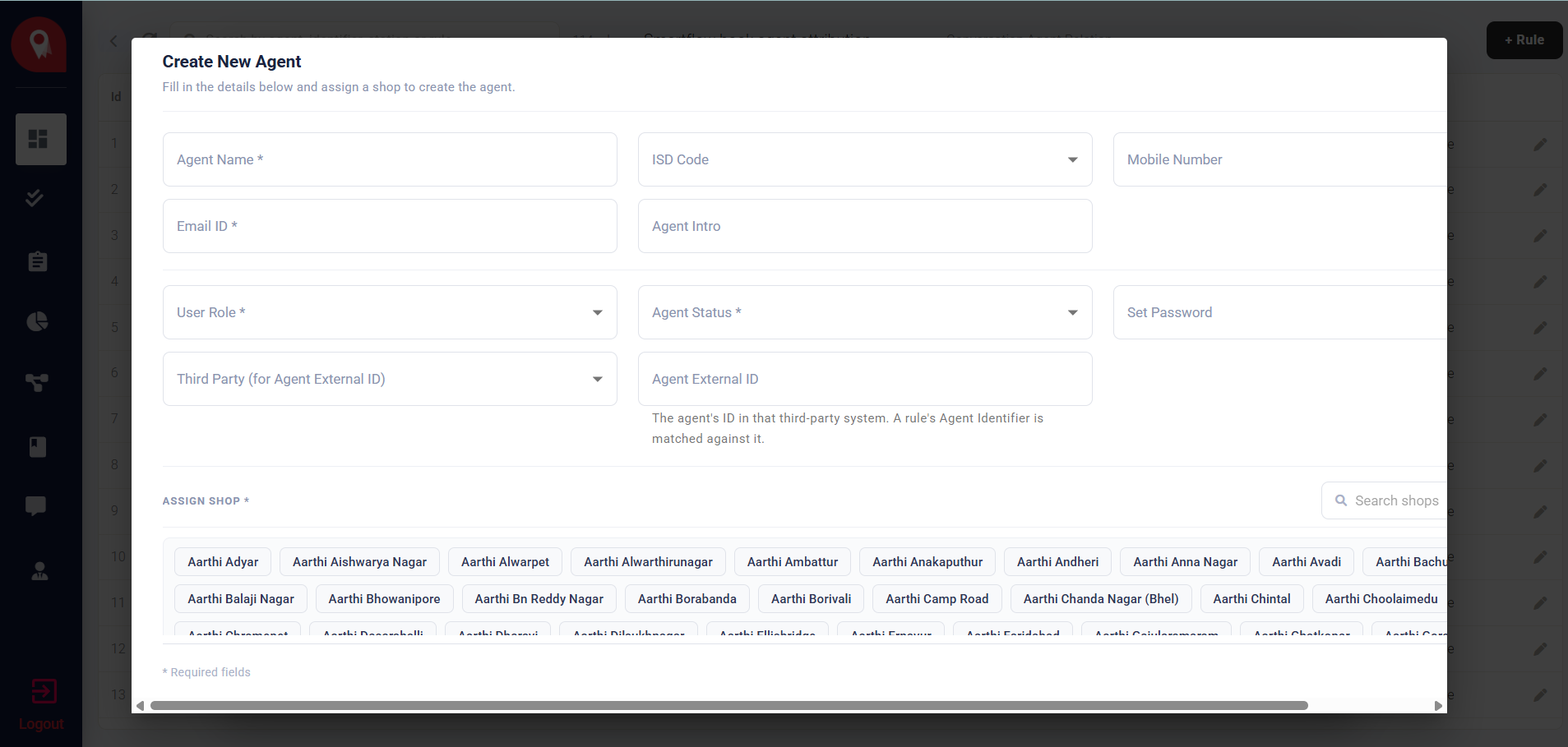Open the double-checkmark icon in sidebar
The image size is (1568, 747).
coord(35,198)
